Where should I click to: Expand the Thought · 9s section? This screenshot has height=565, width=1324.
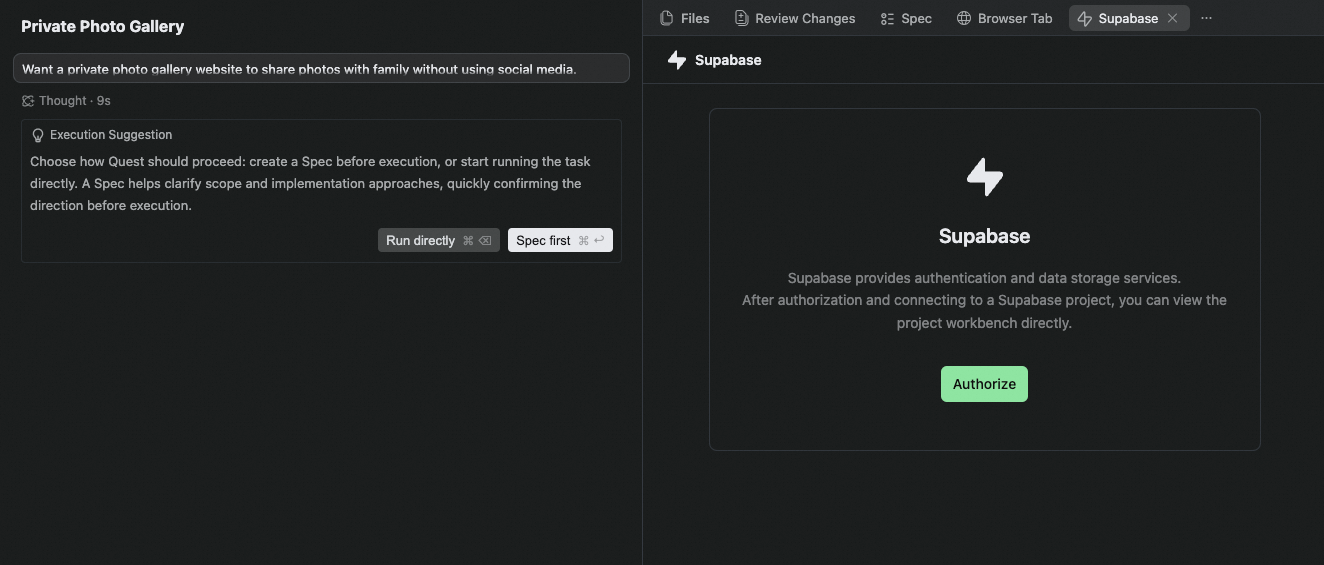point(66,101)
